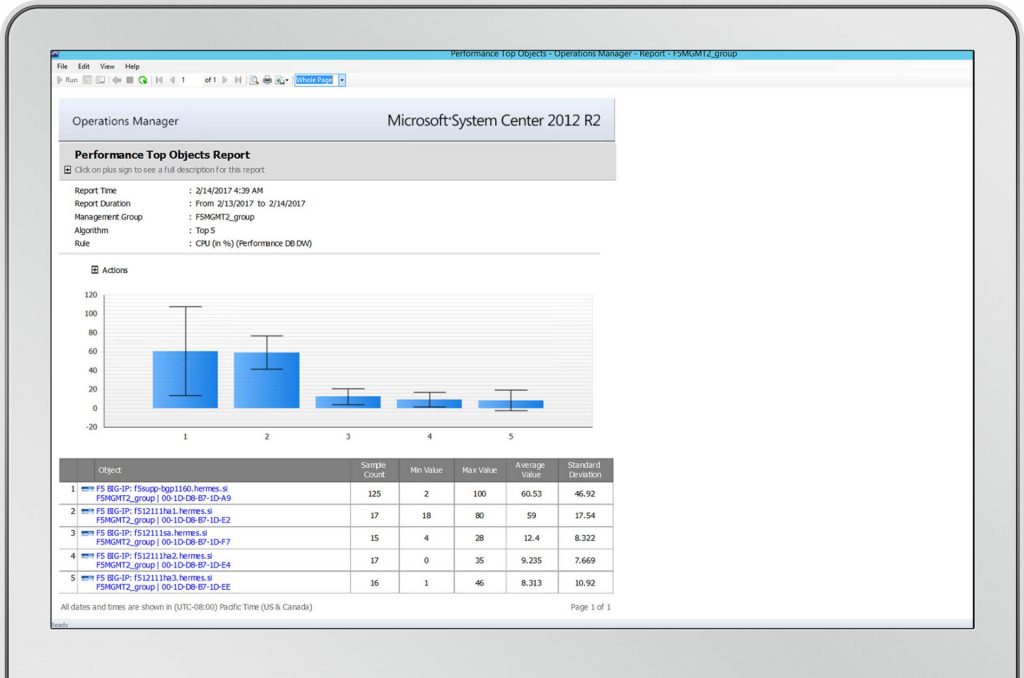Image resolution: width=1024 pixels, height=678 pixels.
Task: Refresh the report with the green icon
Action: [x=142, y=80]
